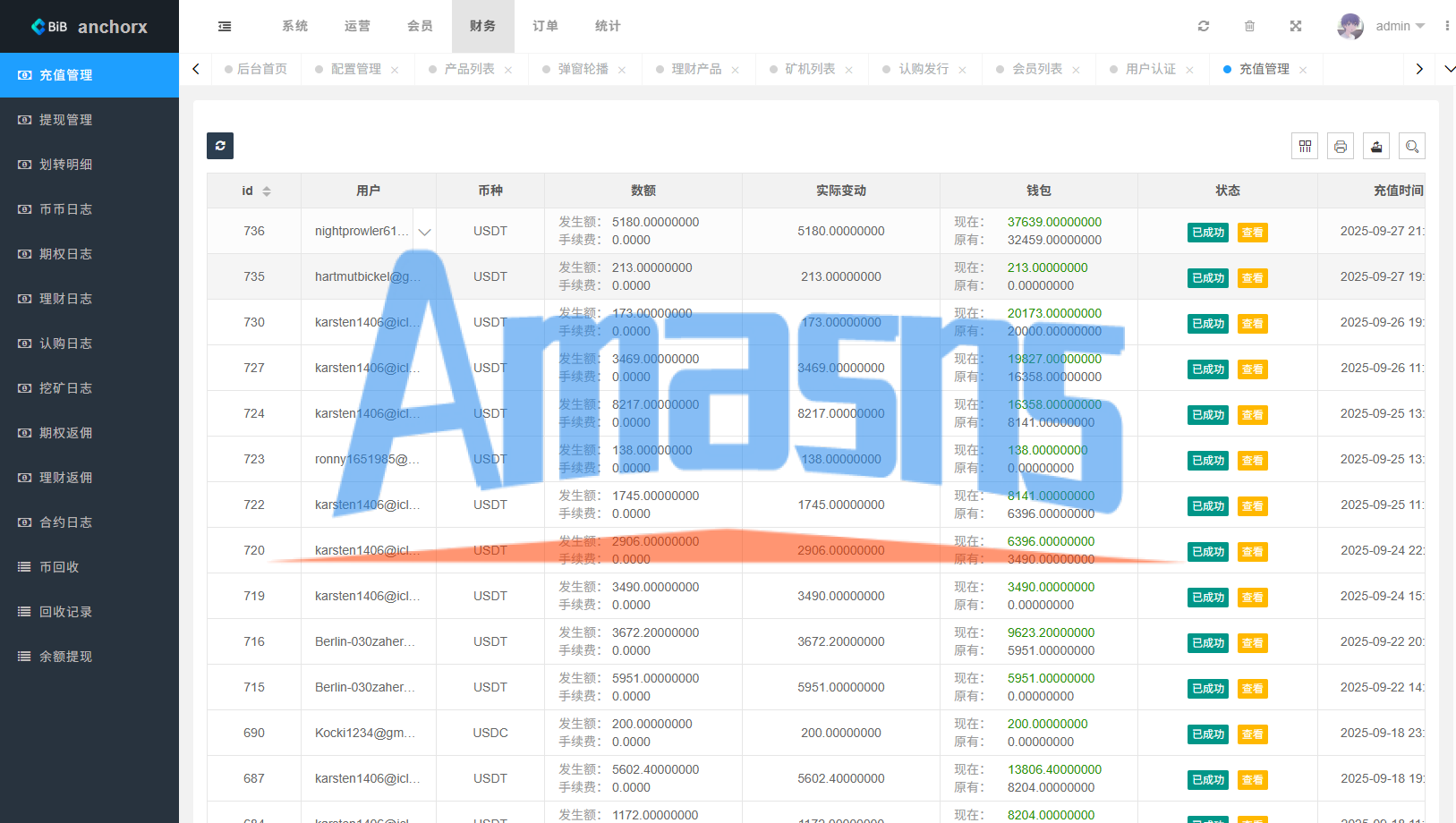The image size is (1456, 823).
Task: Click 查看 button for row 720
Action: 1253,552
